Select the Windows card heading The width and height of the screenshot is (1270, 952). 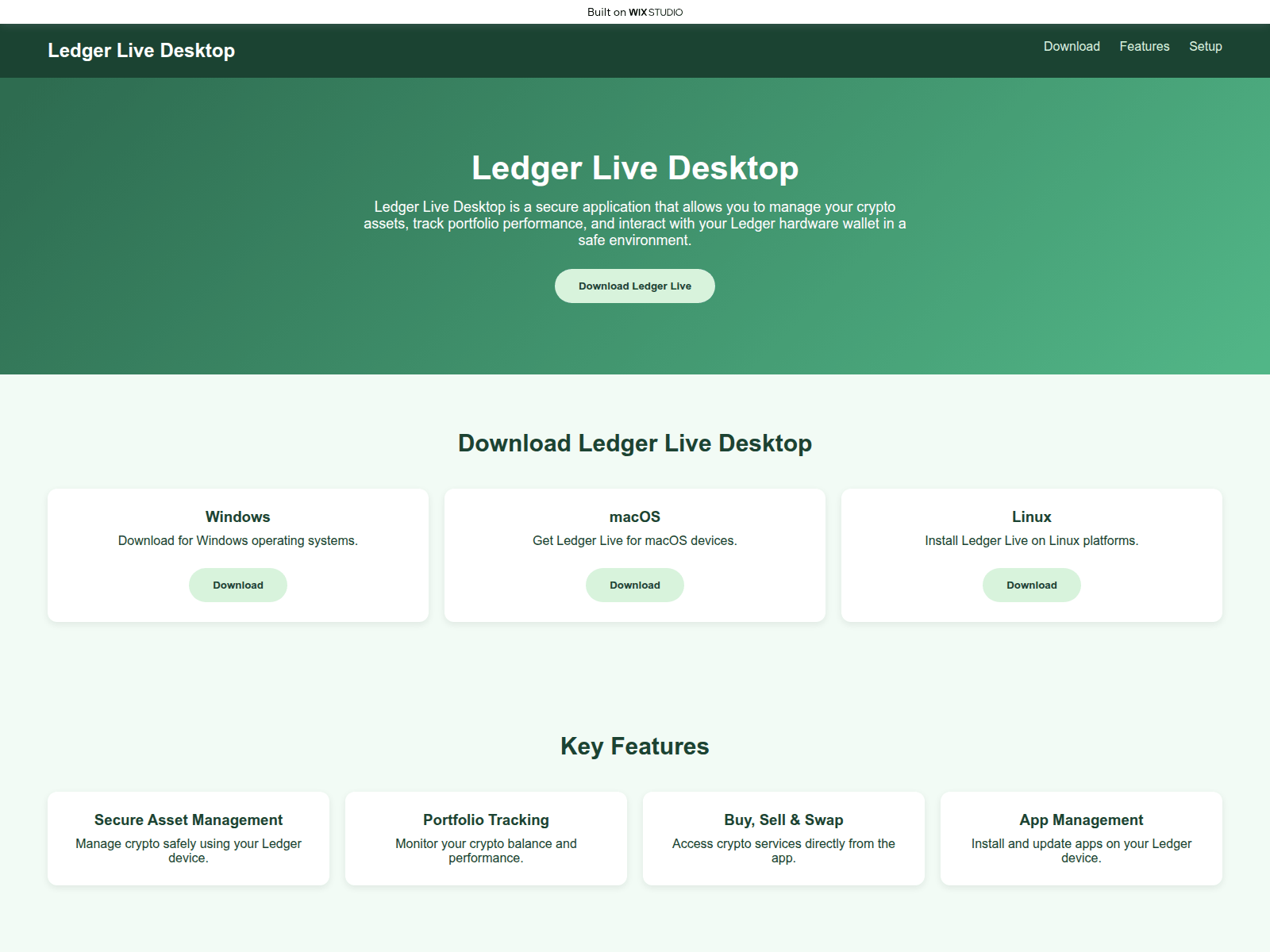[x=238, y=516]
